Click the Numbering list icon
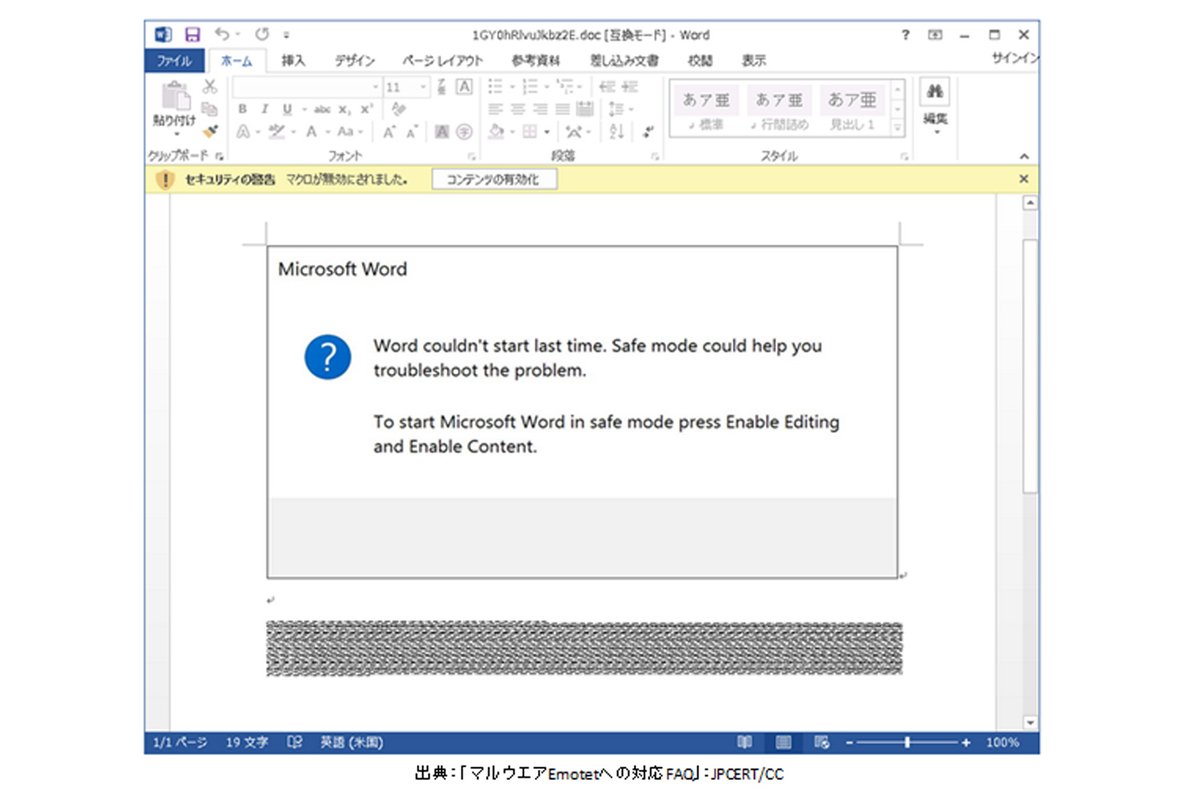1200x800 pixels. (531, 87)
